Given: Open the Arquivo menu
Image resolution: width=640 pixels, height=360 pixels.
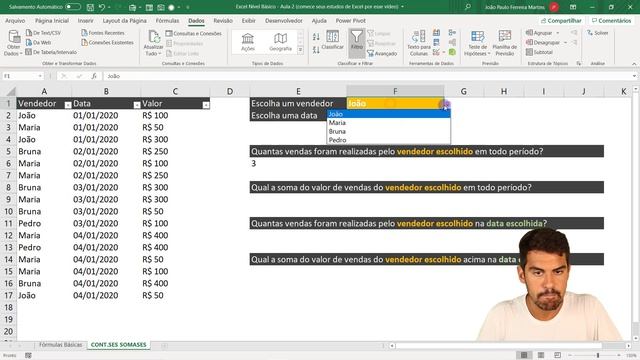Looking at the screenshot, I should pos(15,20).
